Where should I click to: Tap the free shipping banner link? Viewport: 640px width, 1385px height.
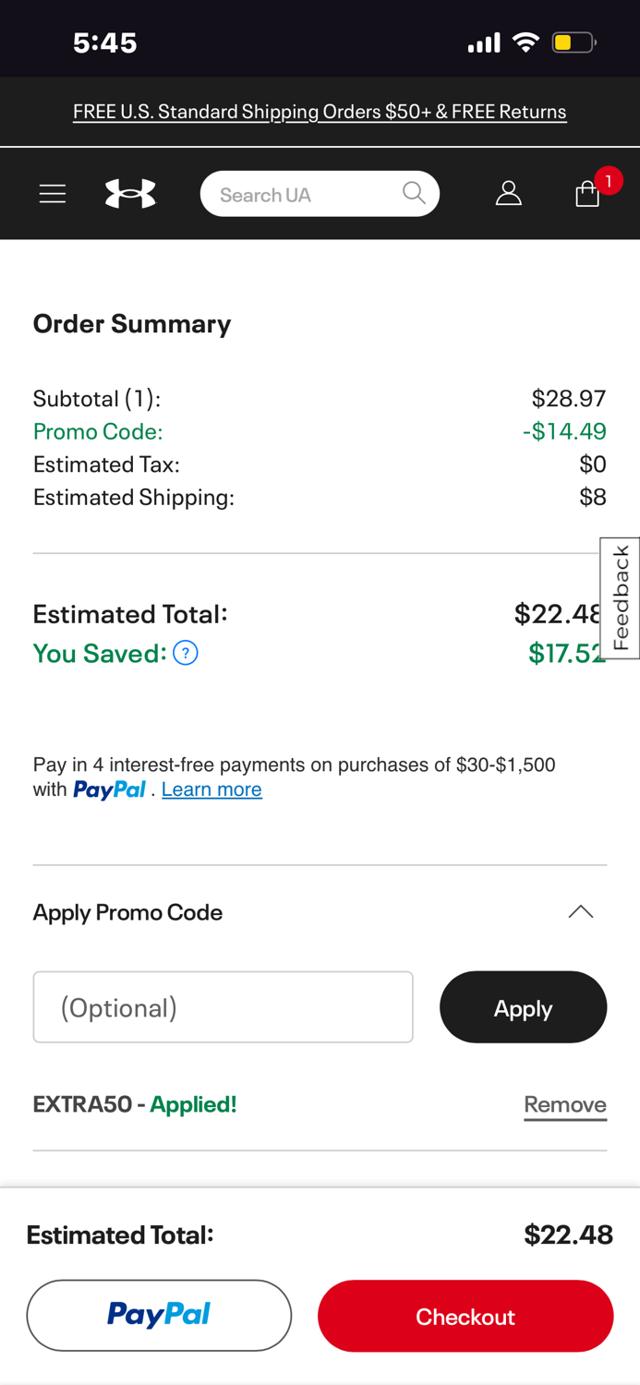coord(320,112)
